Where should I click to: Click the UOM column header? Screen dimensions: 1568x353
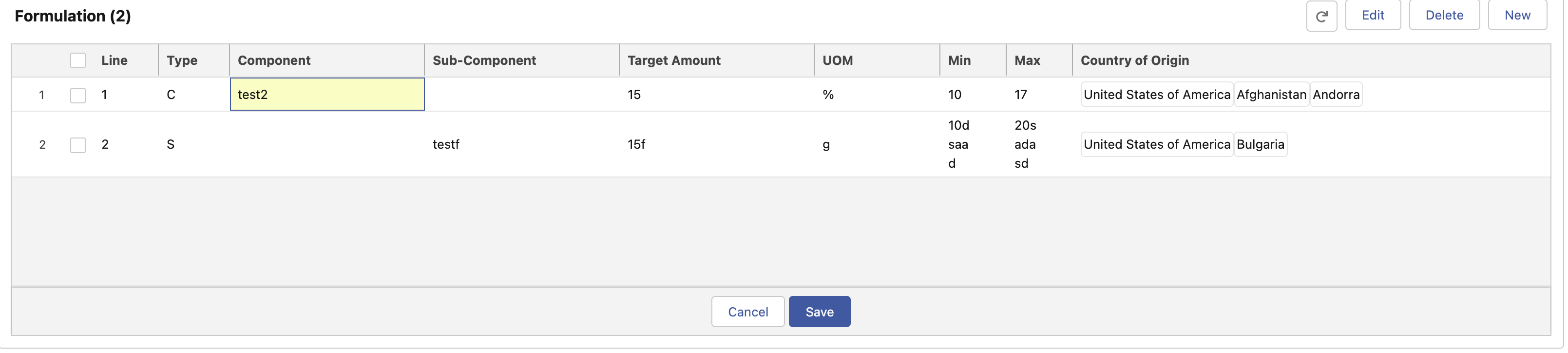pos(837,60)
